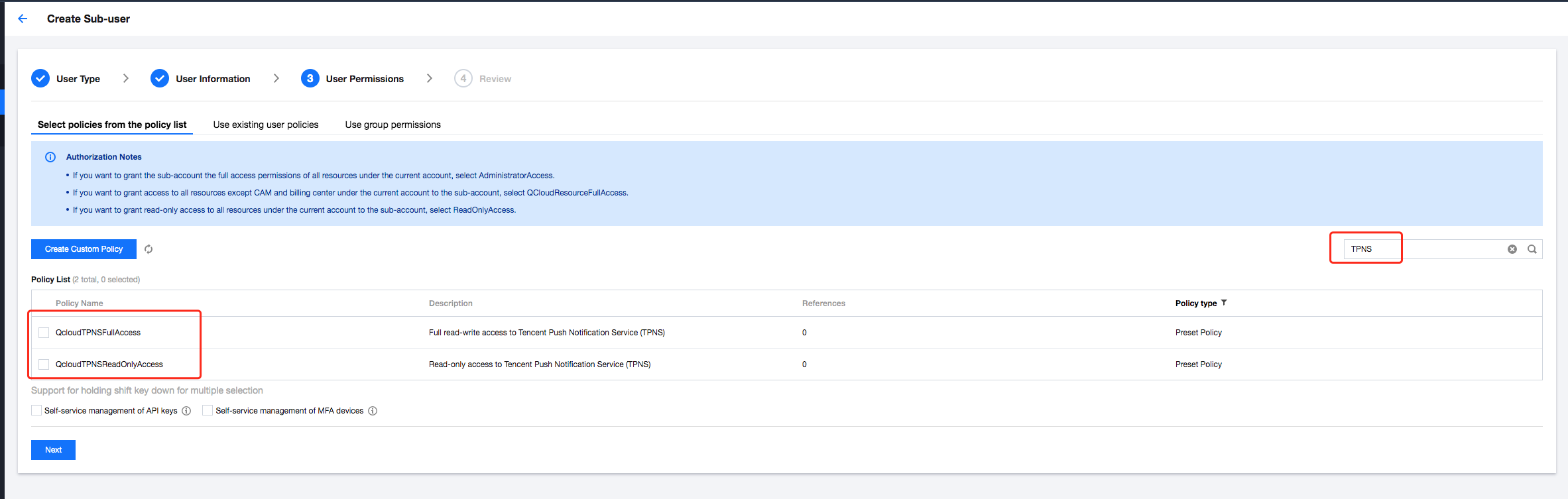Click the Create Custom Policy button
Image resolution: width=1568 pixels, height=499 pixels.
point(84,249)
